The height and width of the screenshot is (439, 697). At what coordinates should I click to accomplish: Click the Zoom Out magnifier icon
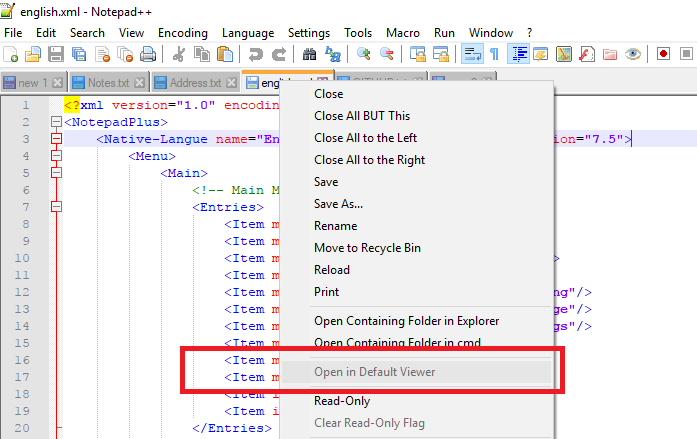tap(387, 54)
